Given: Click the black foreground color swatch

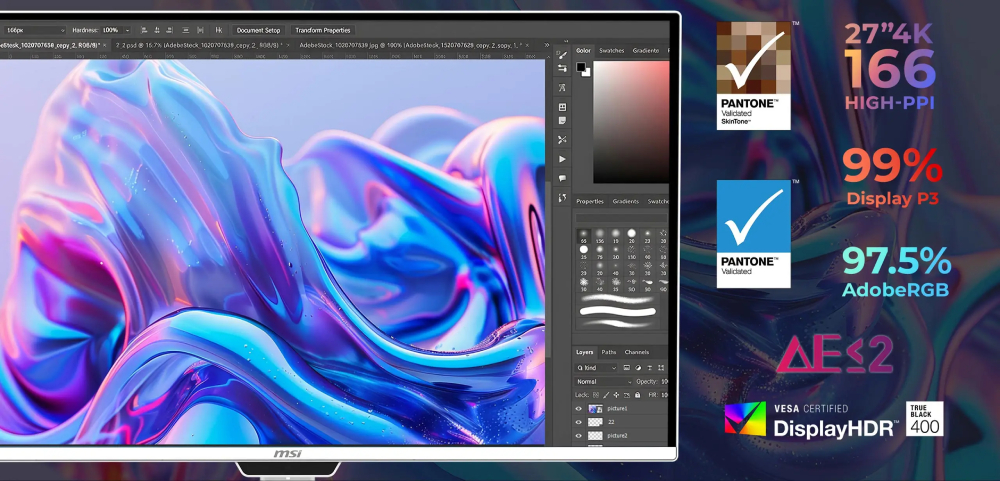Looking at the screenshot, I should click(580, 66).
